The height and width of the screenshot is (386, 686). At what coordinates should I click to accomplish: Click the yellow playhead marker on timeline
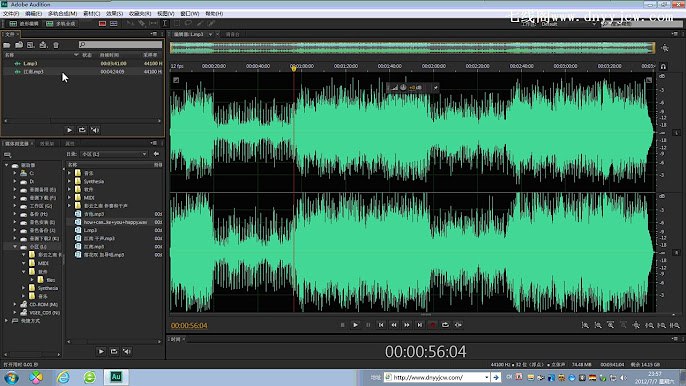pyautogui.click(x=294, y=68)
